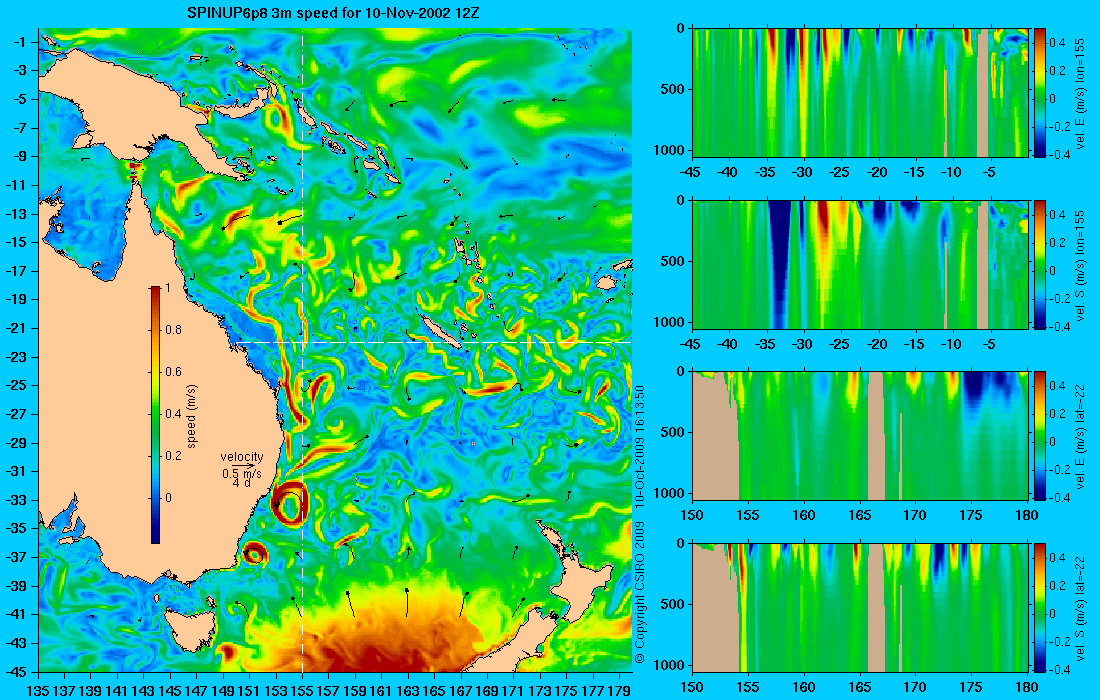Click the speed (m/s) colorbar on the map
Viewport: 1100px width, 700px height.
click(x=155, y=414)
